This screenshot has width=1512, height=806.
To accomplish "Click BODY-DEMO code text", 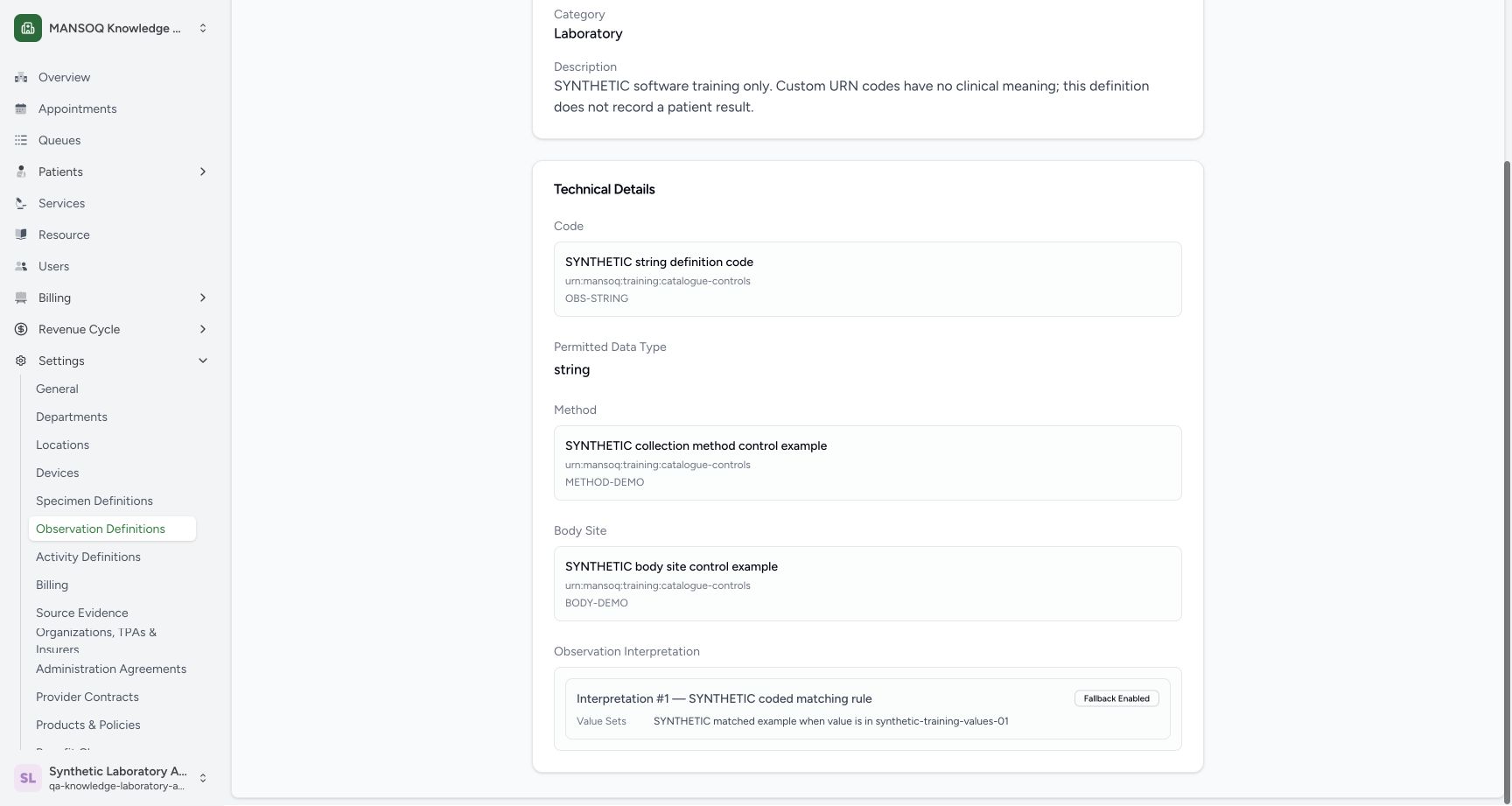I will (597, 603).
